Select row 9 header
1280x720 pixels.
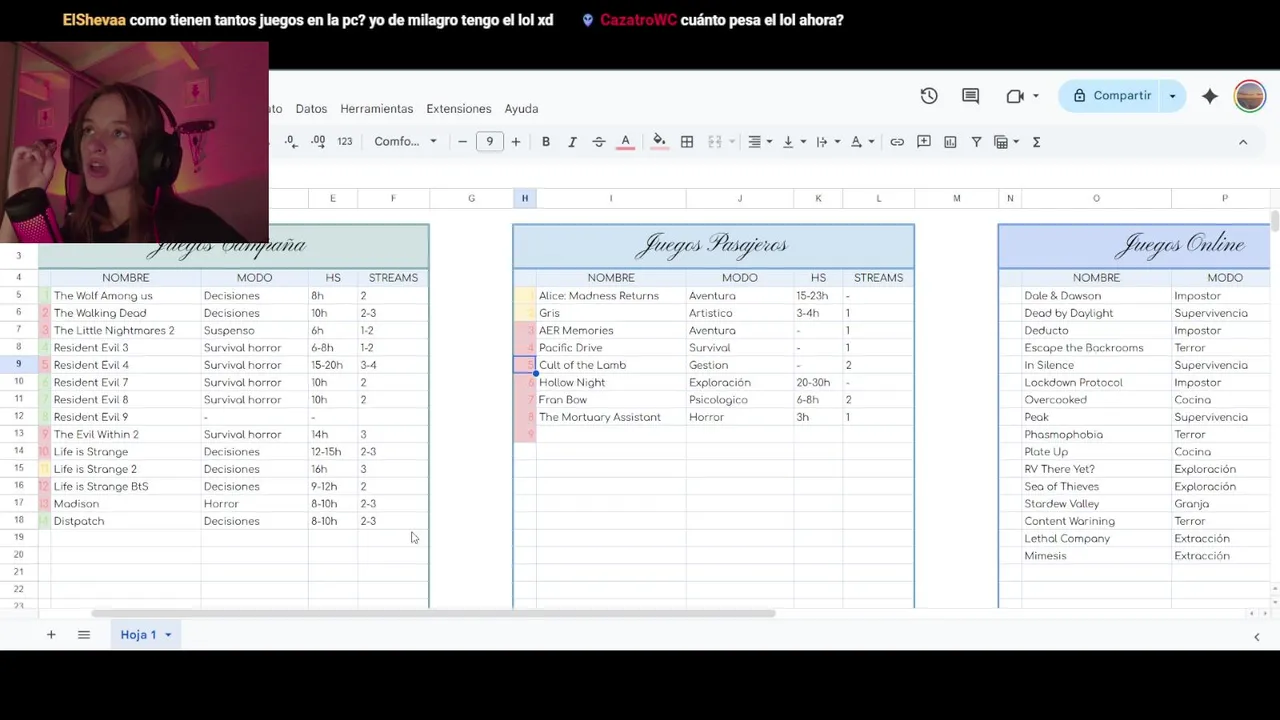pos(19,365)
